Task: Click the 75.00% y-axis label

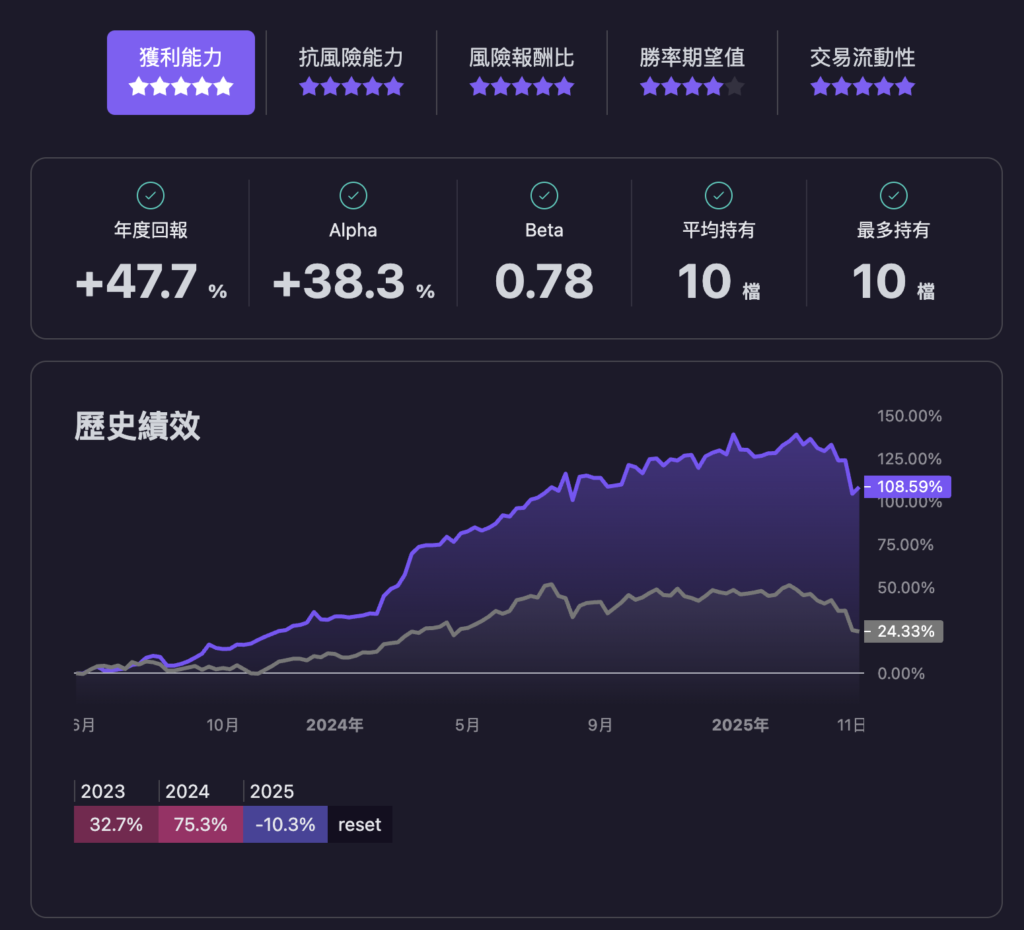Action: [x=905, y=545]
